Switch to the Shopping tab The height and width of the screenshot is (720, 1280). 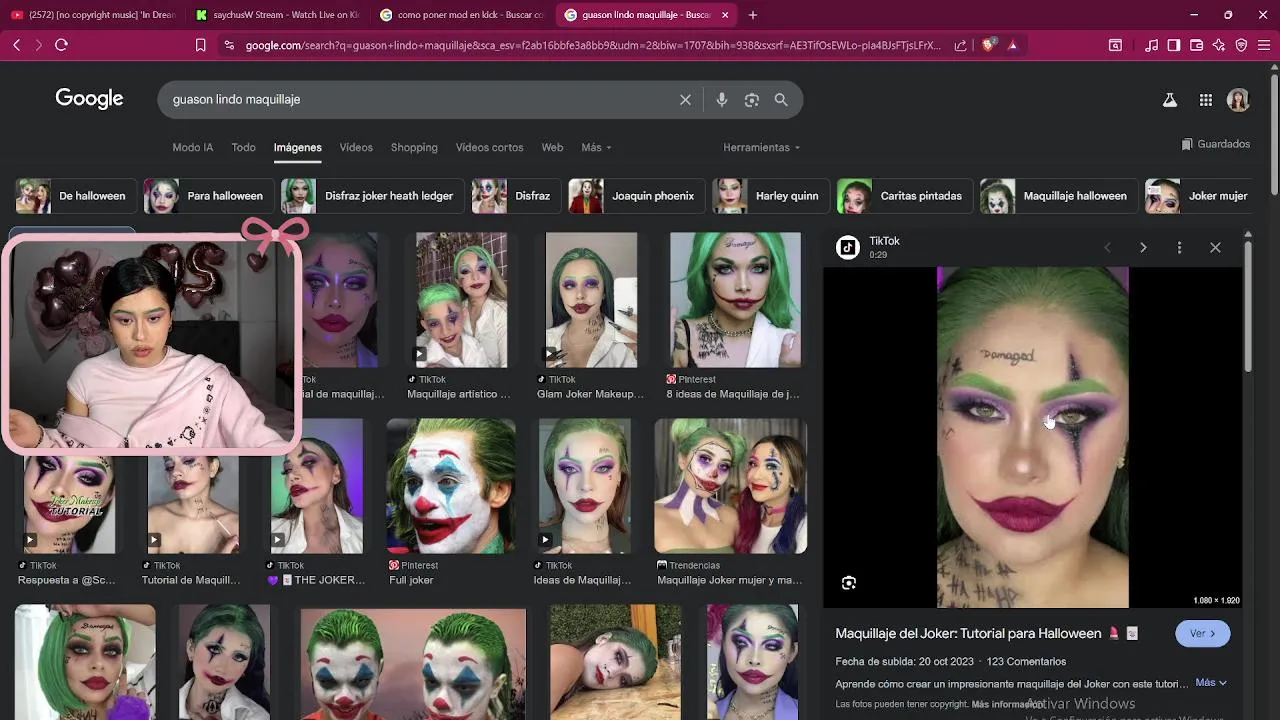pos(414,147)
